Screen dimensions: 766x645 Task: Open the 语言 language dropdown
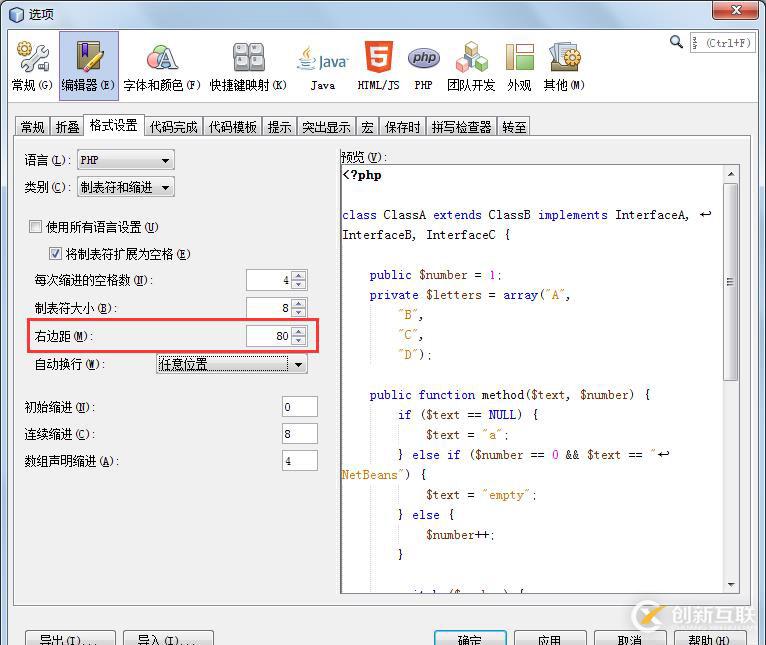pyautogui.click(x=126, y=160)
